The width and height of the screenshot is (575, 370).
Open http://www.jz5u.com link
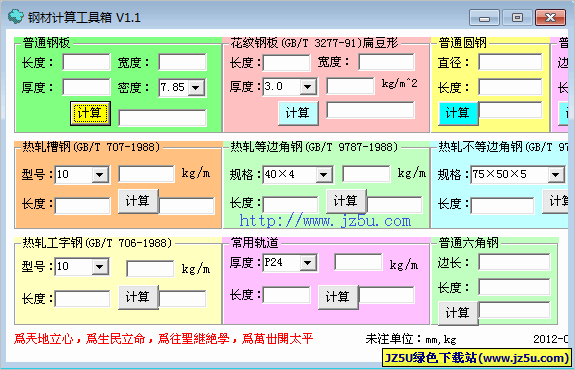pyautogui.click(x=325, y=221)
